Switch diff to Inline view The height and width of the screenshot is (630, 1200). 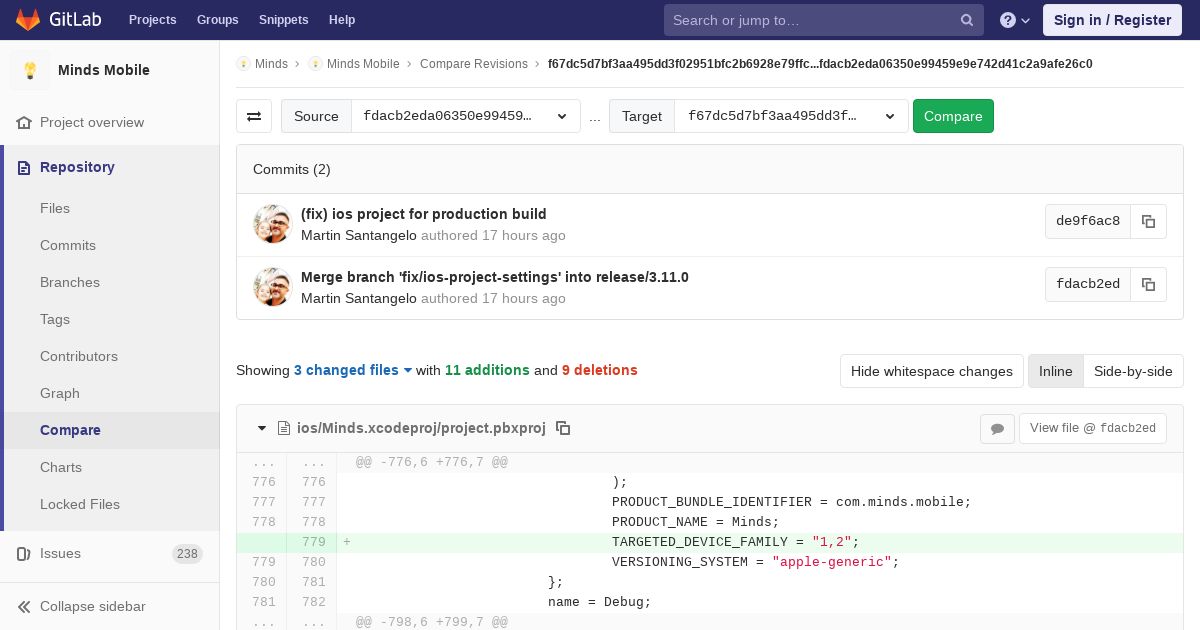1055,371
